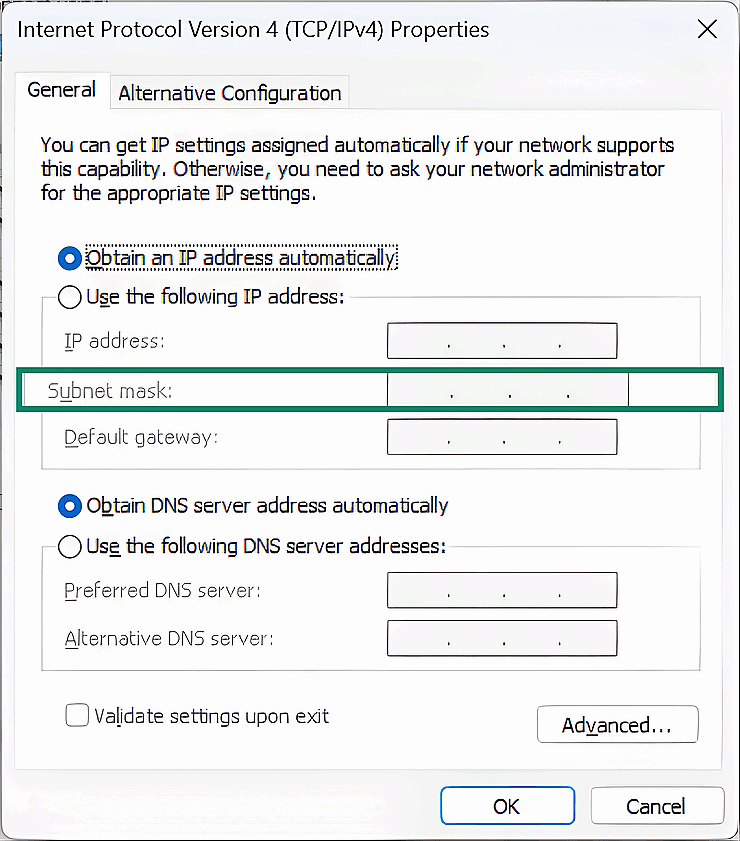Click the OK button
The height and width of the screenshot is (841, 740).
[507, 805]
